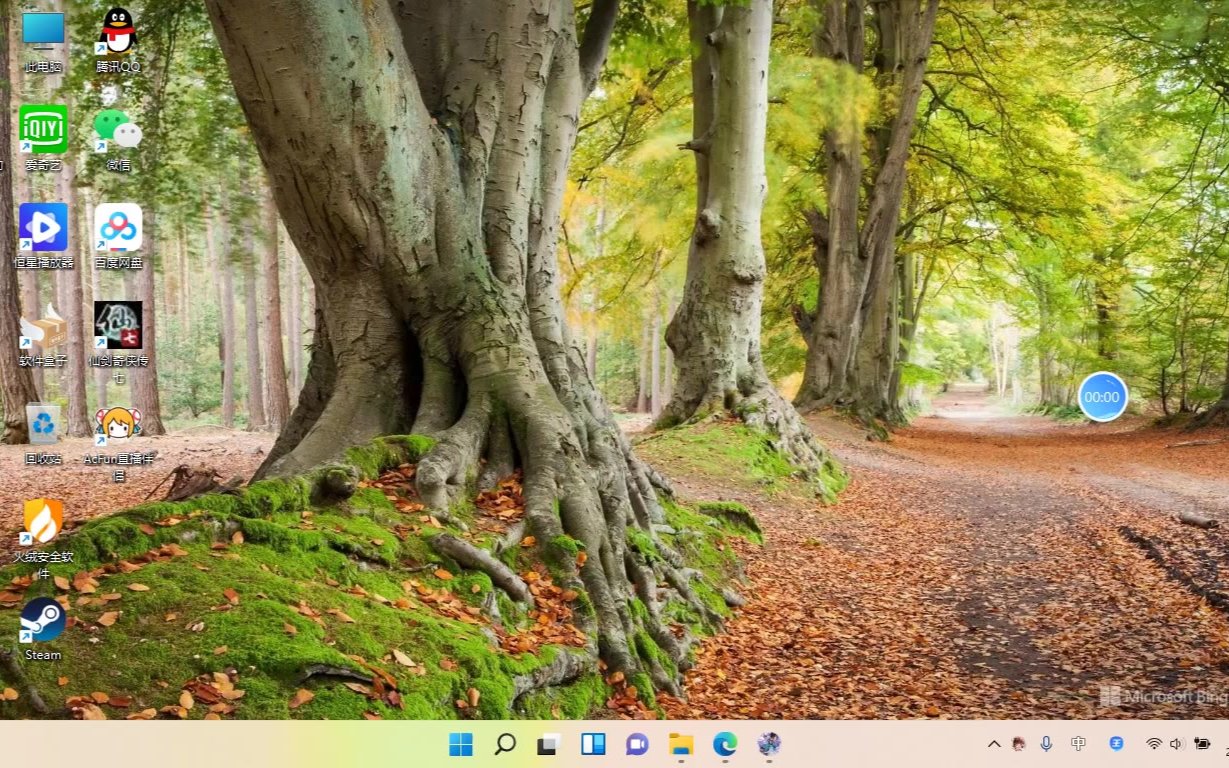Screen dimensions: 1229x768
Task: Open the Tencent QQ penguin desktop shortcut
Action: pos(118,33)
